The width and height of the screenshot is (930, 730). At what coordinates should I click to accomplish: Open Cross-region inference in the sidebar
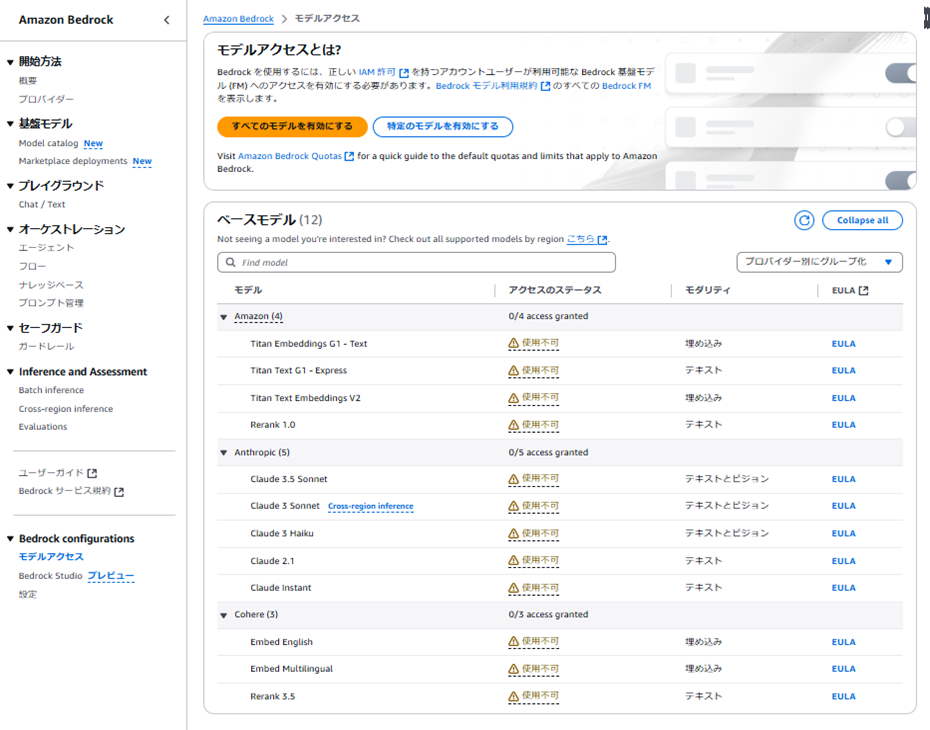[x=66, y=409]
